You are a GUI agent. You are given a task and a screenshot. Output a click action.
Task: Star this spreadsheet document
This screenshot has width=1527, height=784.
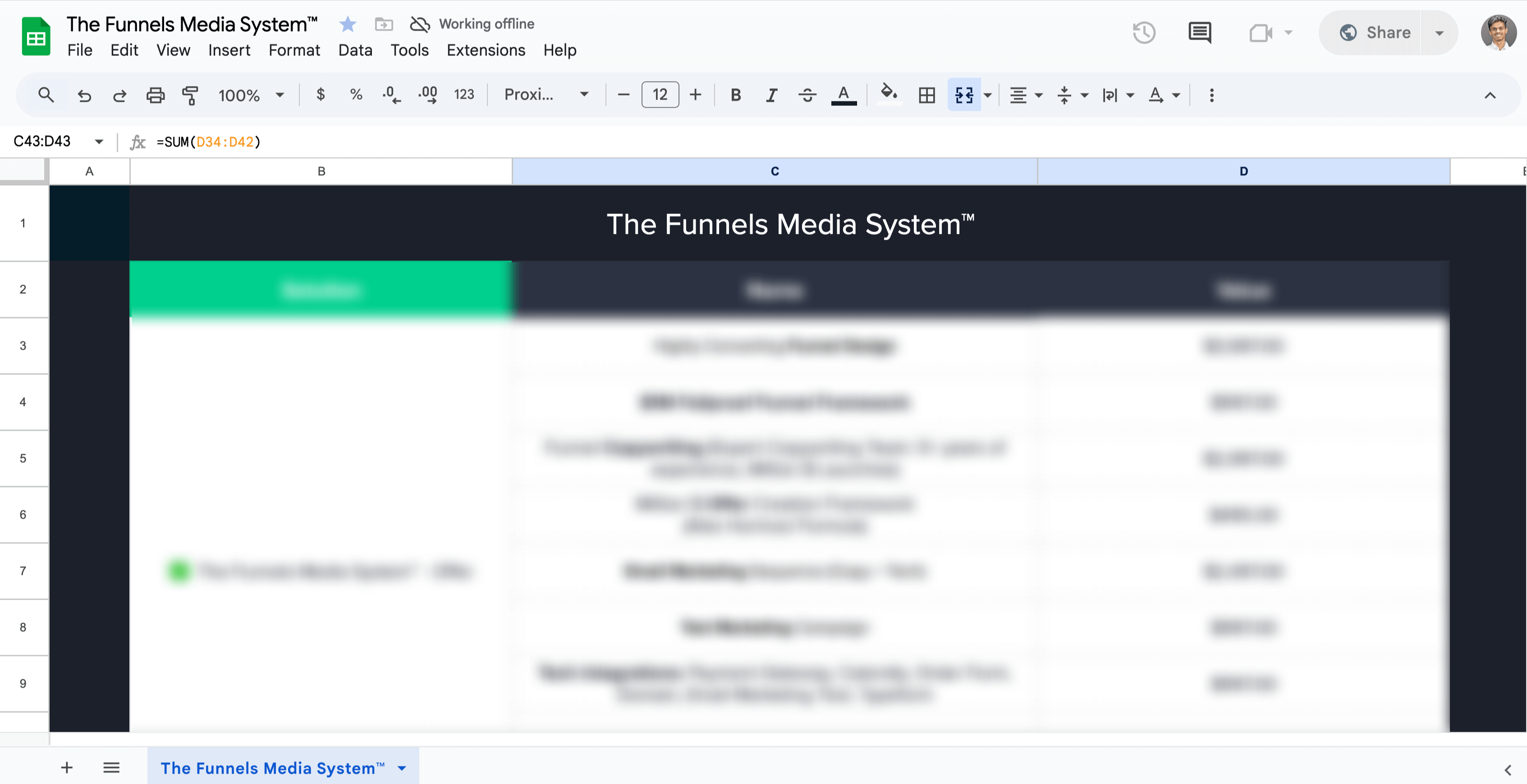348,24
